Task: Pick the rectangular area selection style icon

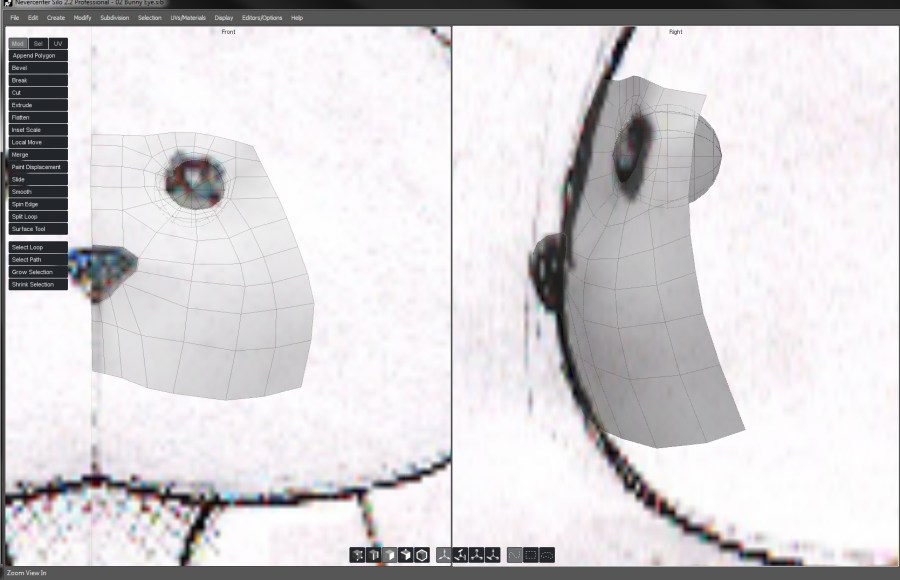Action: pyautogui.click(x=530, y=555)
